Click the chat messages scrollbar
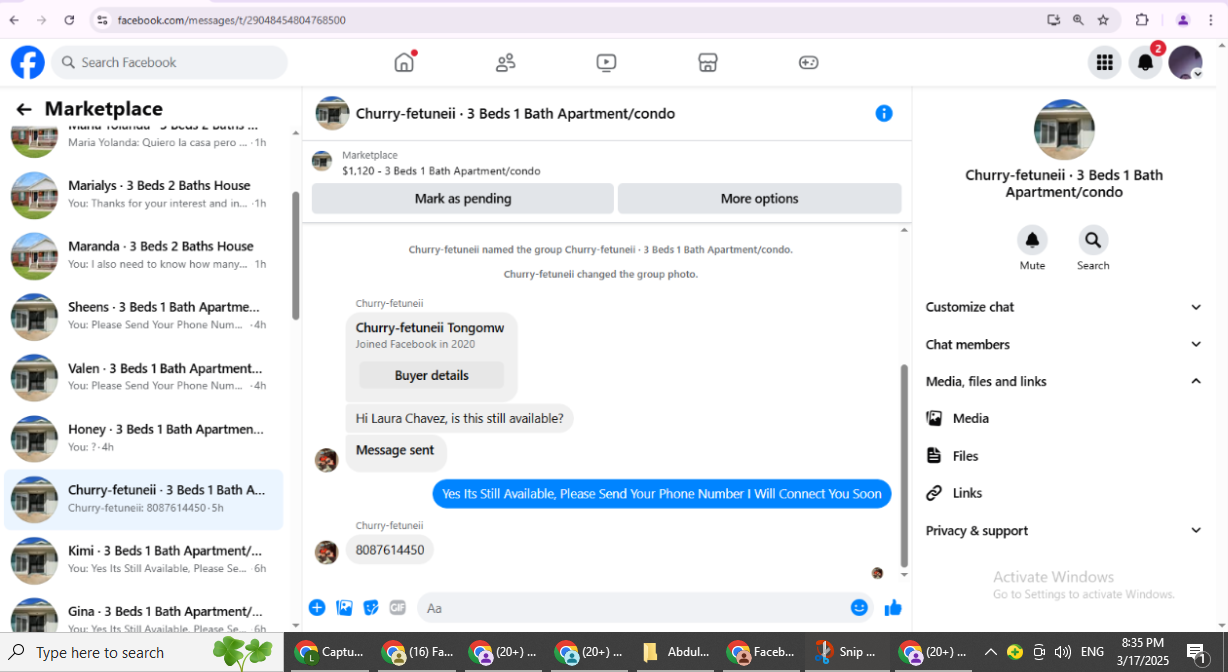 coord(905,465)
